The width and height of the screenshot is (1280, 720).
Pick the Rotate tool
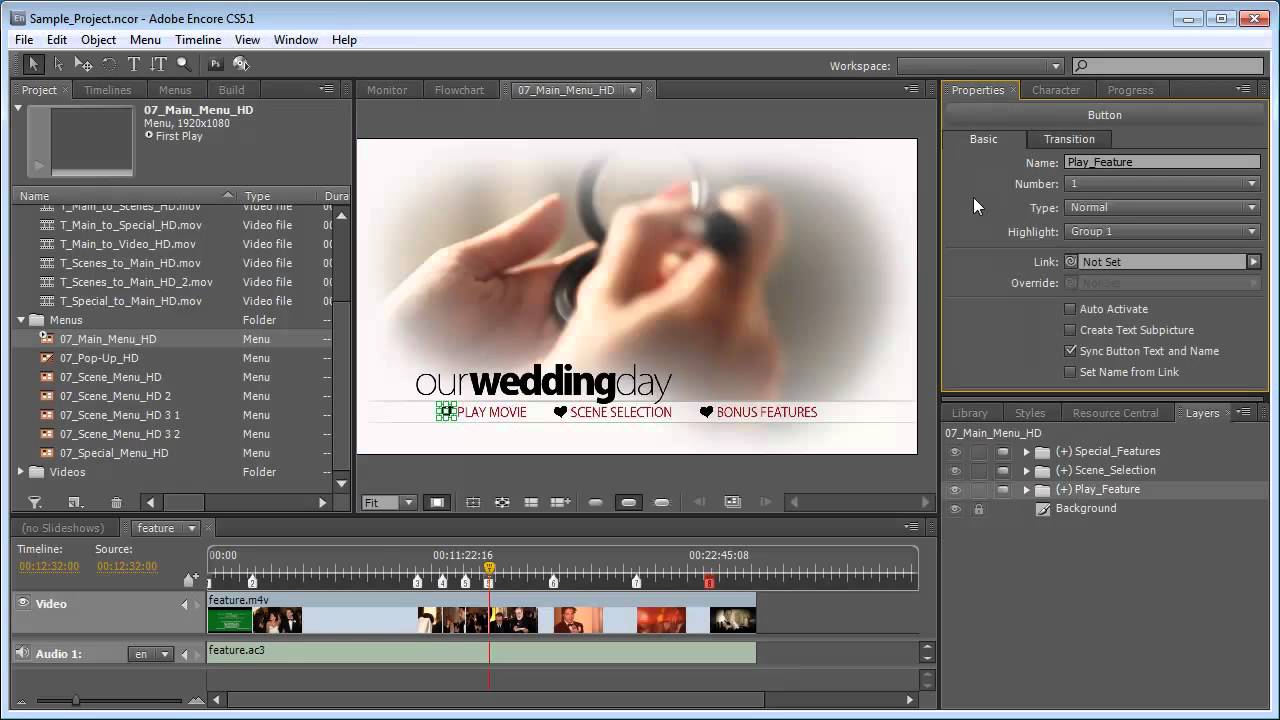(109, 64)
